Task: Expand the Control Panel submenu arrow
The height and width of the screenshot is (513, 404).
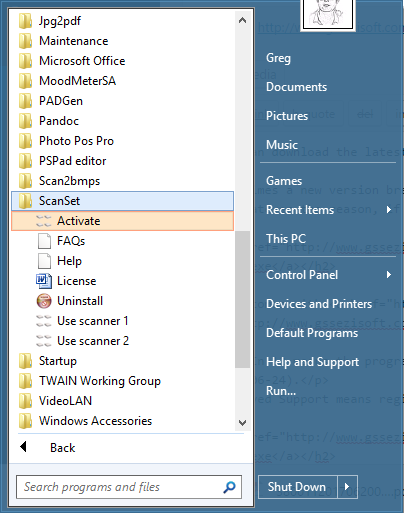Action: pos(389,275)
